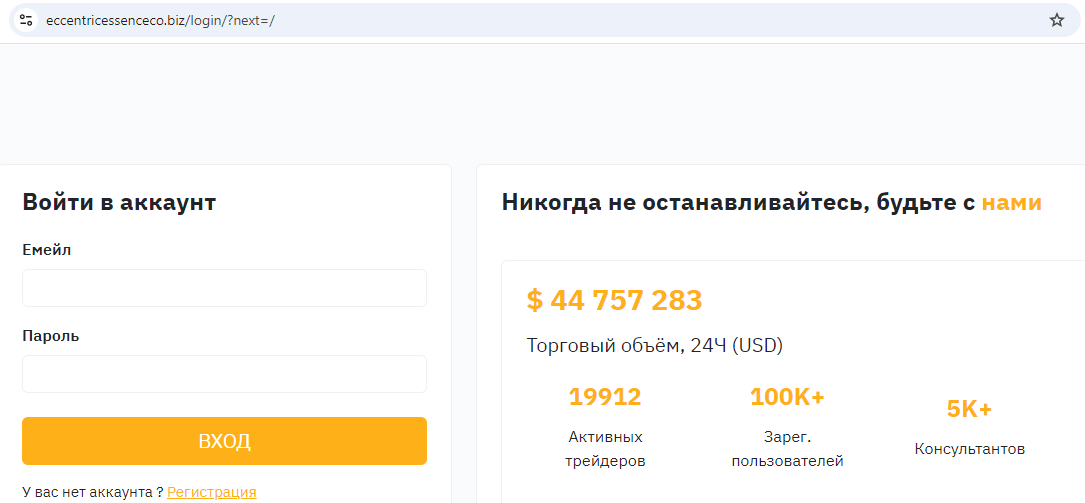Click the У вас нет аккаунта text
1085x503 pixels.
(93, 492)
